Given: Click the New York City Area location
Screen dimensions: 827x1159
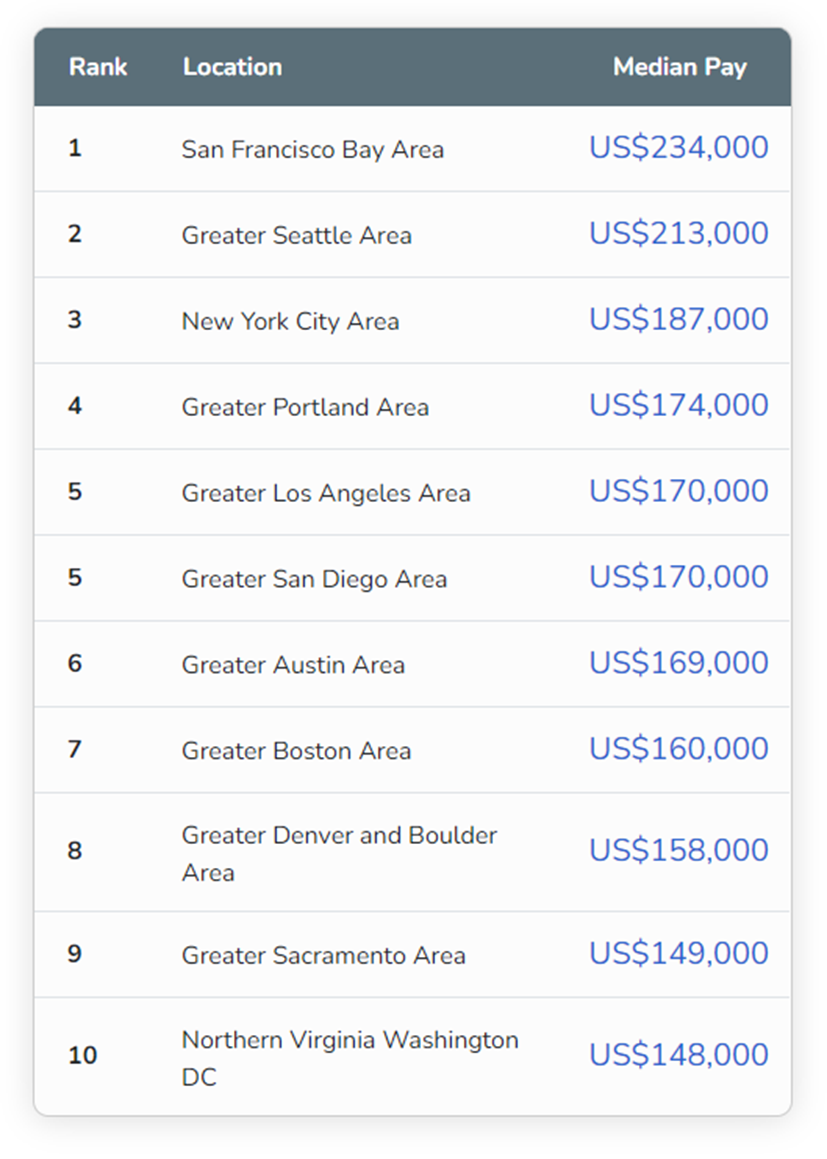Looking at the screenshot, I should [290, 322].
